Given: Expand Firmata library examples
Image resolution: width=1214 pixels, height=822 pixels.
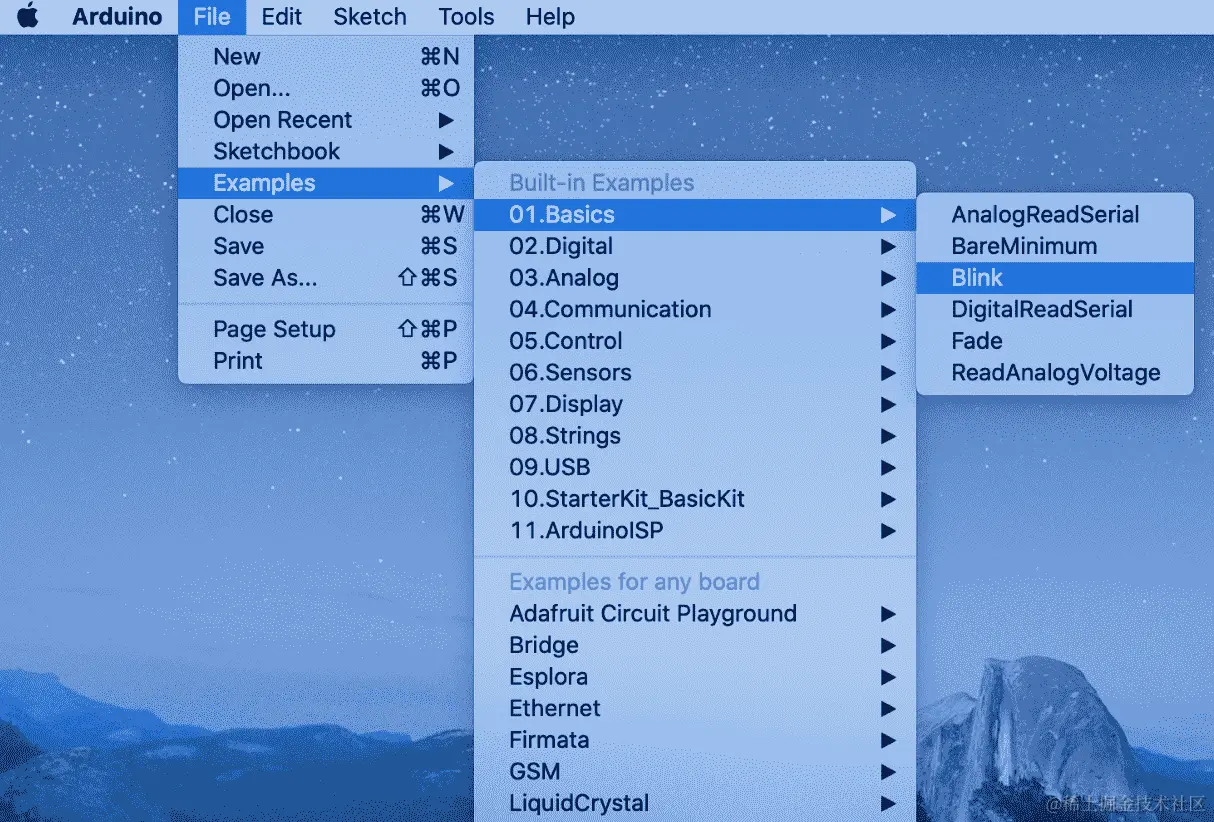Looking at the screenshot, I should pos(695,740).
